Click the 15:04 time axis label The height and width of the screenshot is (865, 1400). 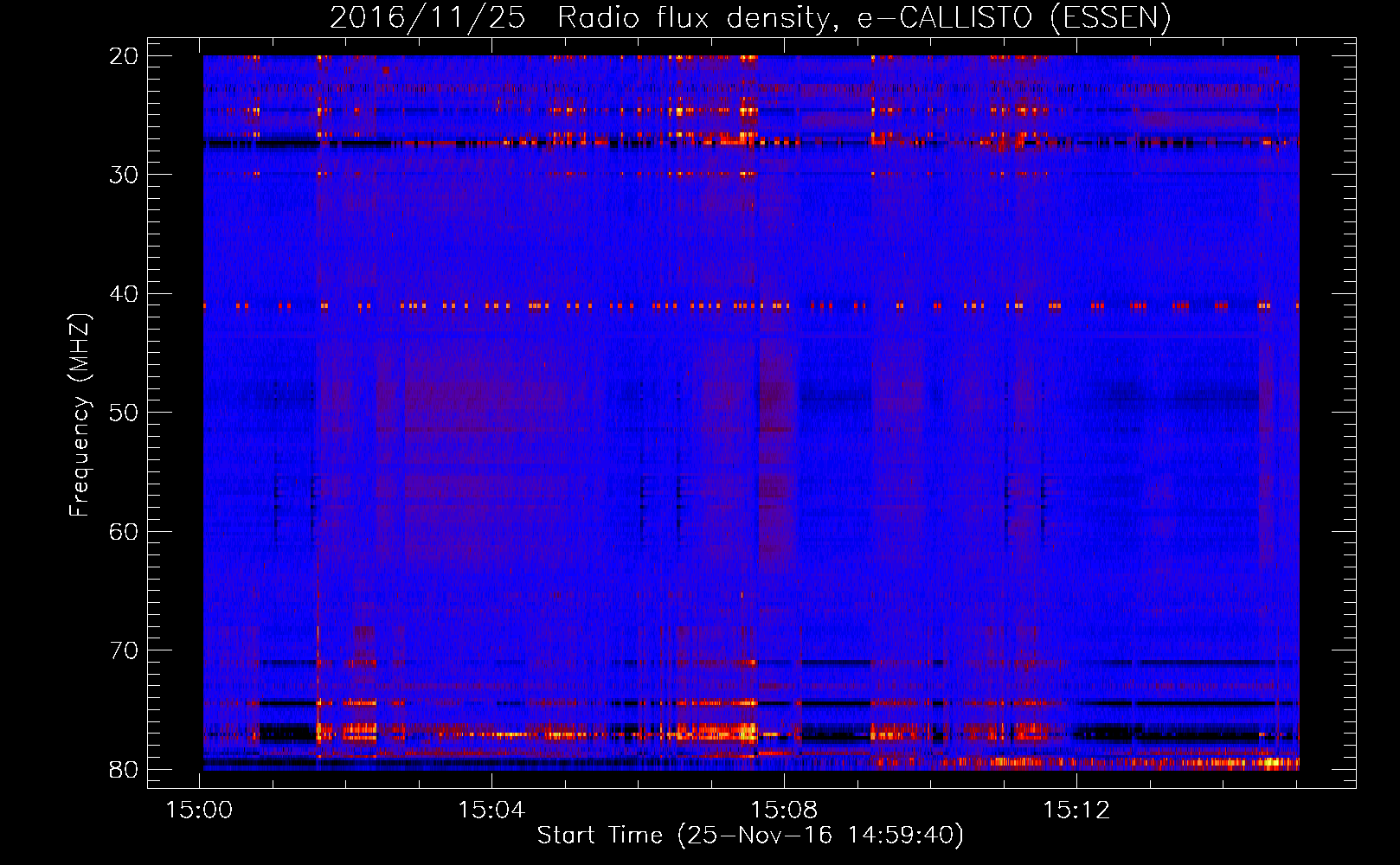[x=491, y=811]
